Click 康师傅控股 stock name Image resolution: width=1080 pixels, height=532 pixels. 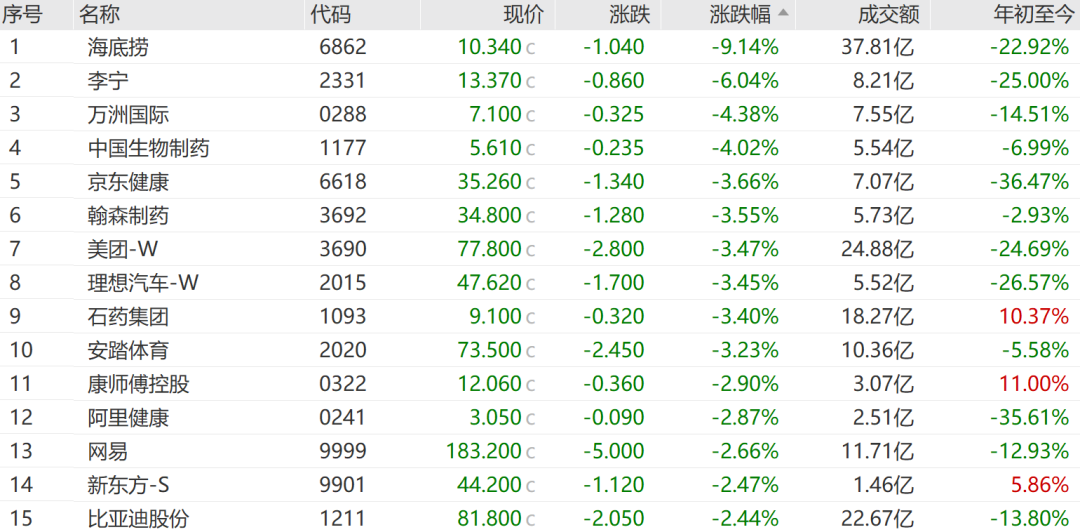(138, 385)
